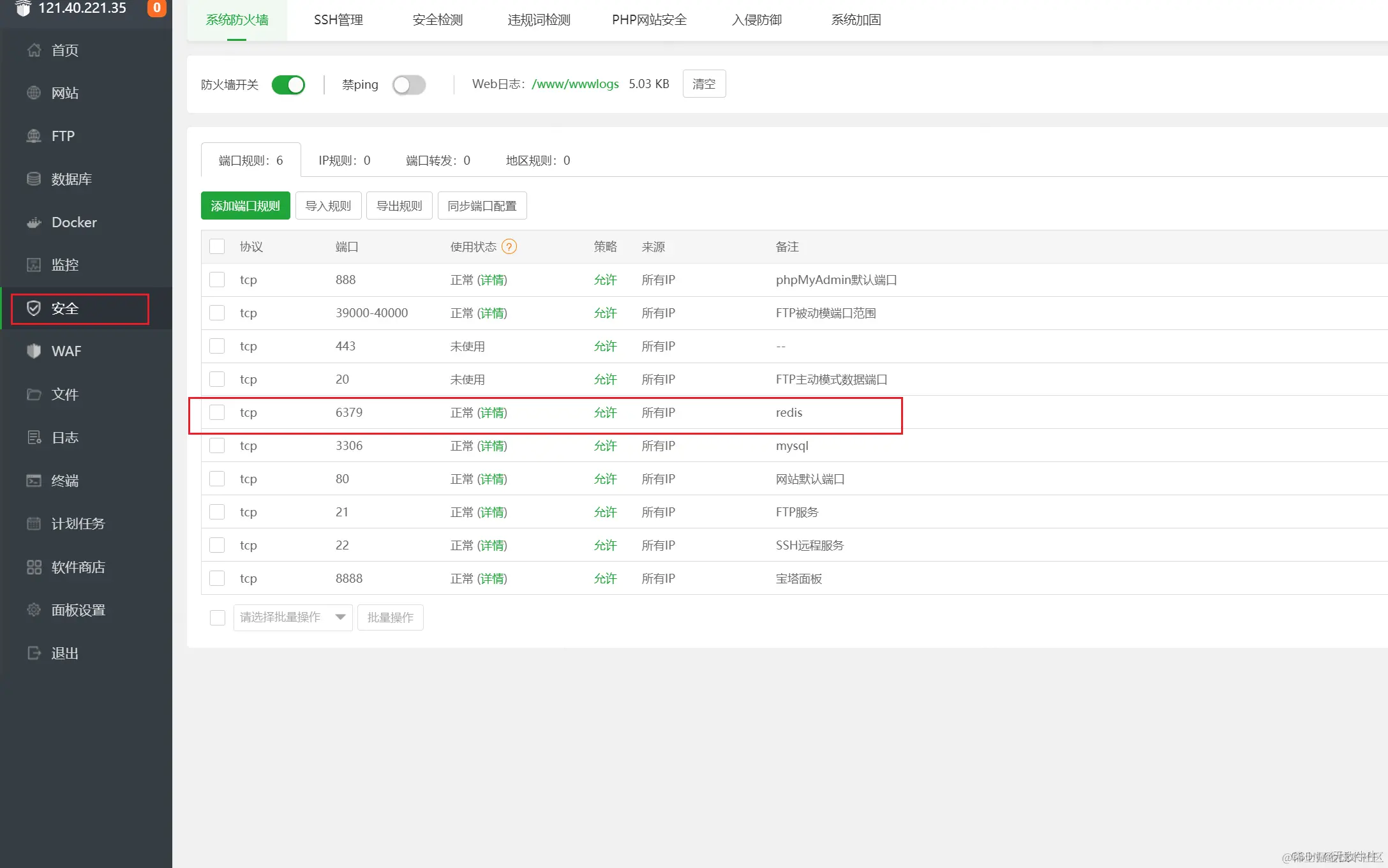Image resolution: width=1388 pixels, height=868 pixels.
Task: Open the terminal (终端) icon
Action: [x=34, y=481]
